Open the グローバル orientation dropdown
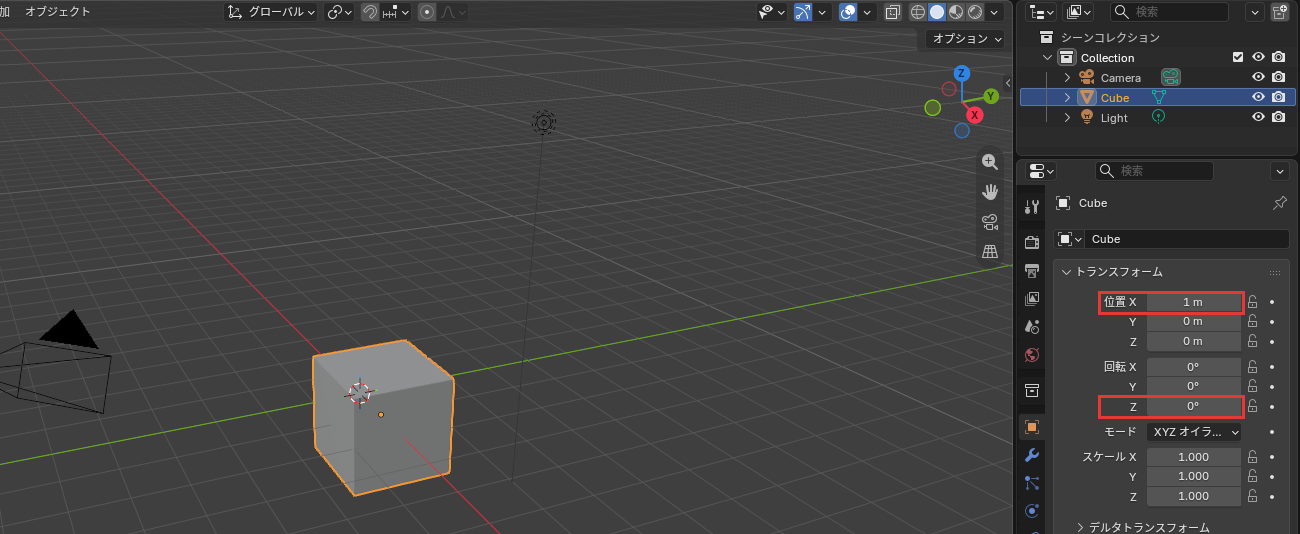 (x=271, y=12)
